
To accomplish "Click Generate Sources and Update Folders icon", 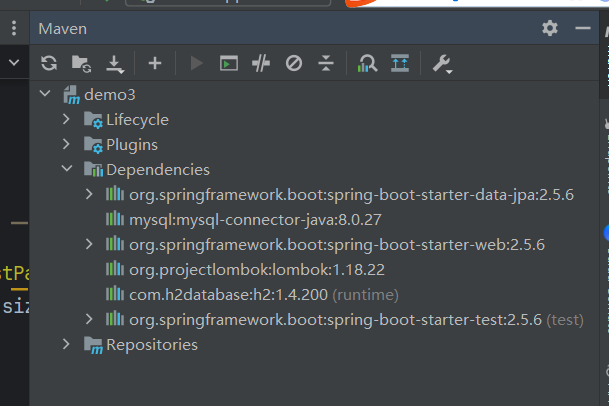I will 81,64.
